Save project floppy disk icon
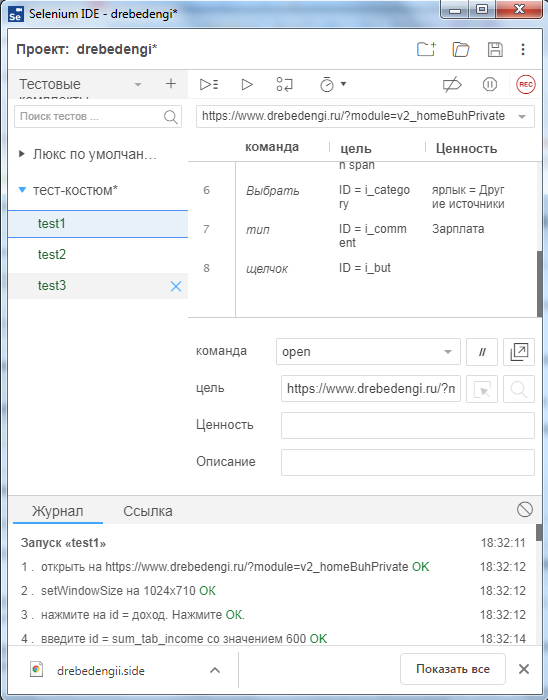The image size is (548, 700). 495,49
